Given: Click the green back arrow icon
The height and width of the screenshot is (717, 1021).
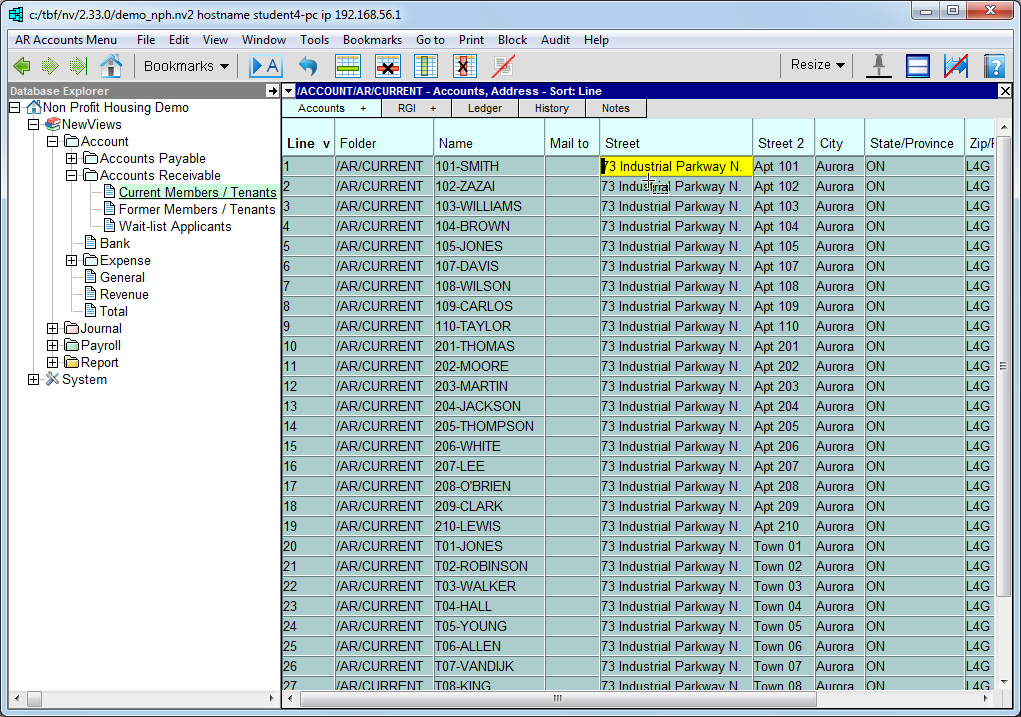Looking at the screenshot, I should 22,67.
